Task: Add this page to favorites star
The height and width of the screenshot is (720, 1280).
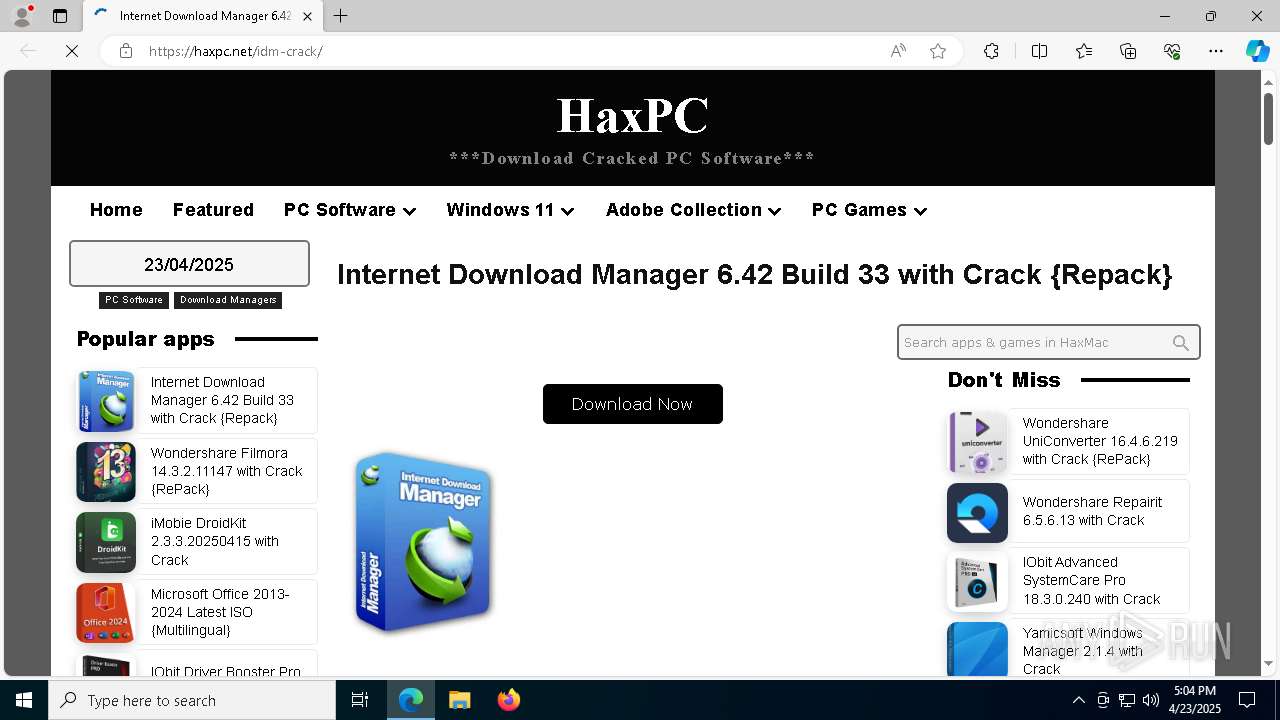Action: [938, 51]
